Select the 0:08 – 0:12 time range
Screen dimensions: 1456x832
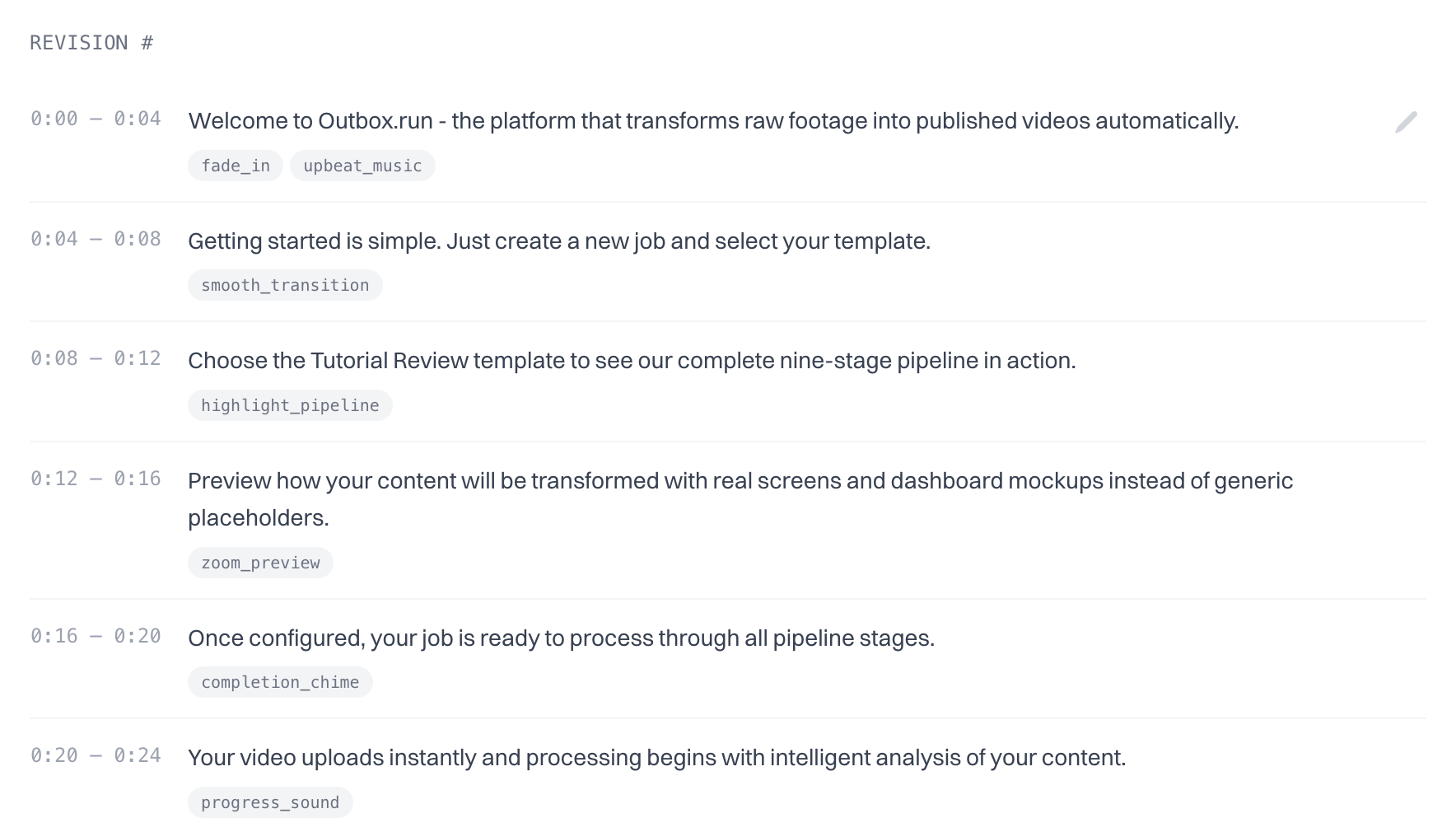tap(96, 358)
